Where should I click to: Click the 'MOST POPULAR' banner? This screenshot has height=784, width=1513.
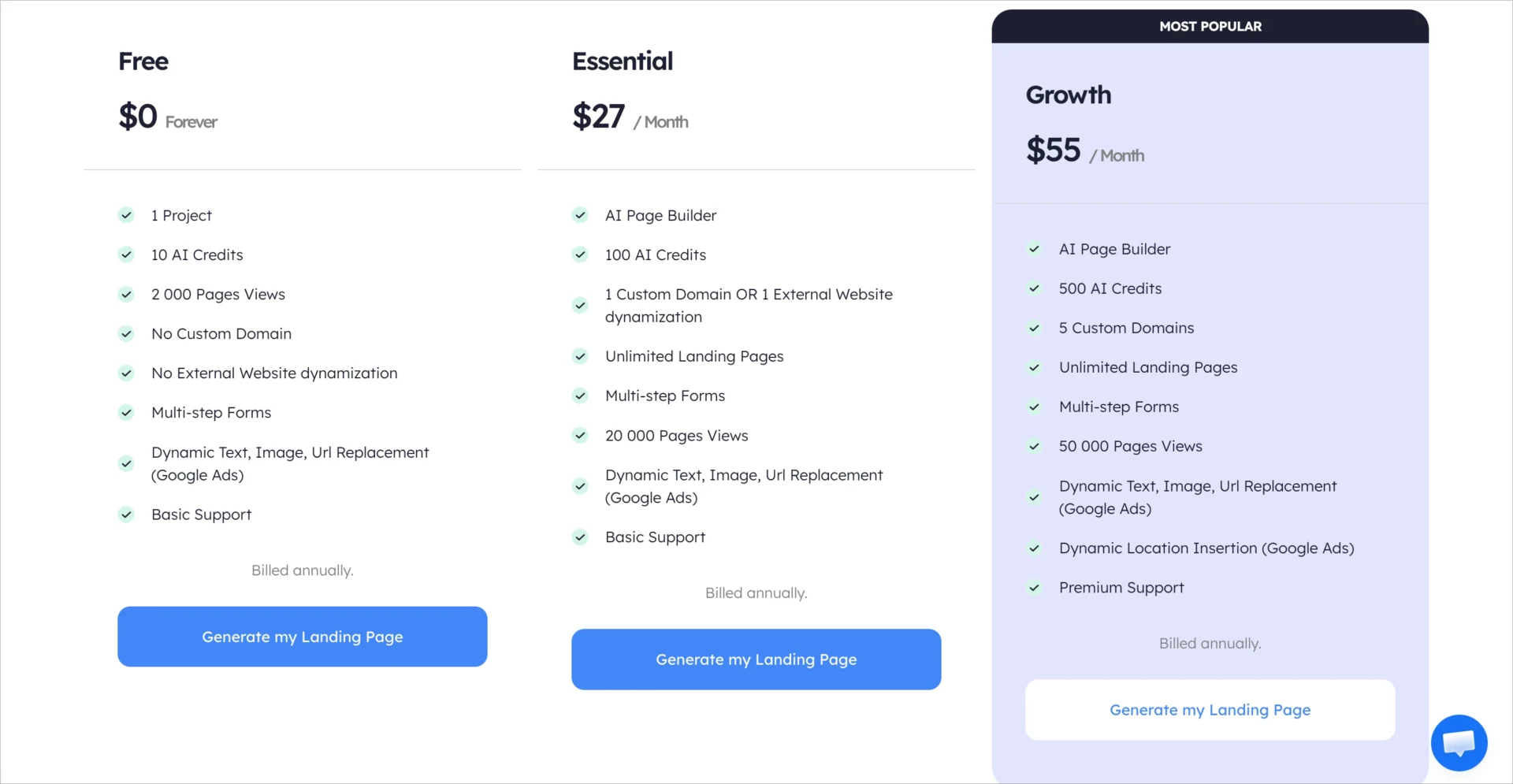coord(1210,26)
